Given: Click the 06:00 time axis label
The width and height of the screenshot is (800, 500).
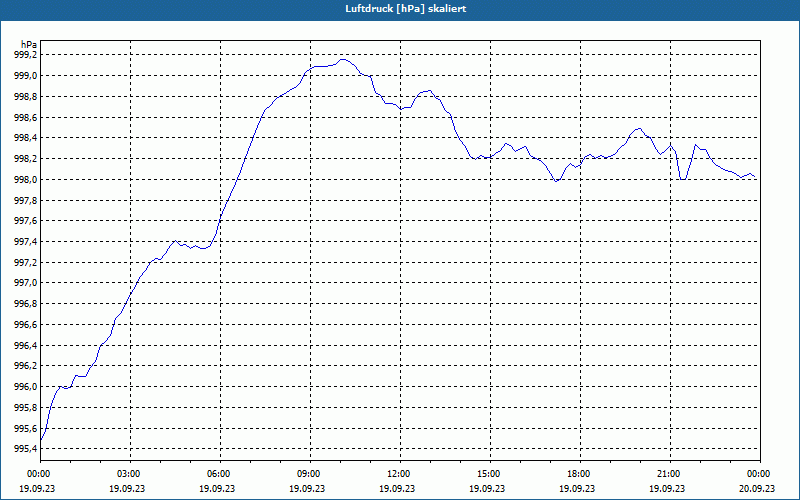Looking at the screenshot, I should tap(220, 474).
